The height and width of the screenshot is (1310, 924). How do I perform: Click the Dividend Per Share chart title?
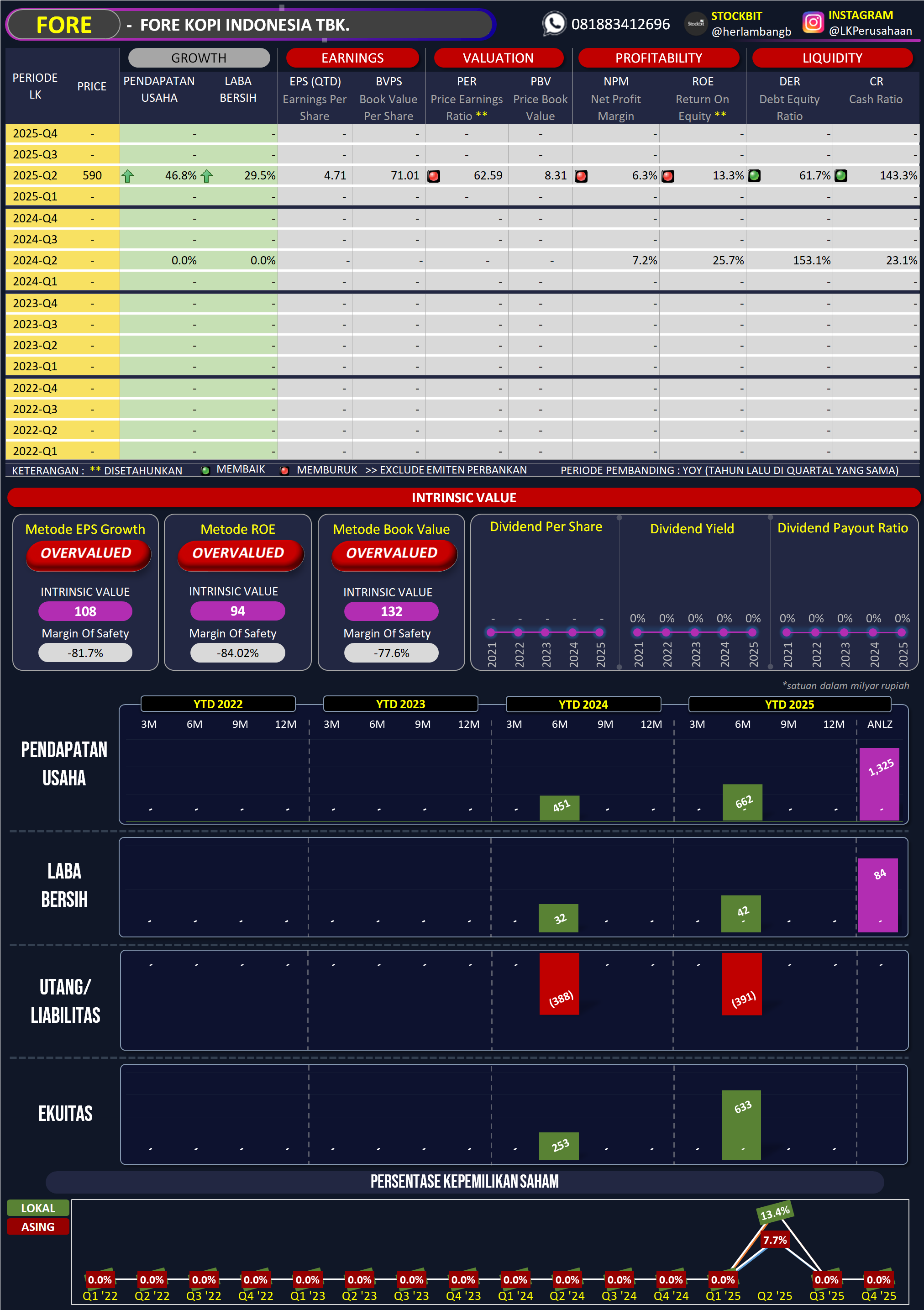[546, 526]
